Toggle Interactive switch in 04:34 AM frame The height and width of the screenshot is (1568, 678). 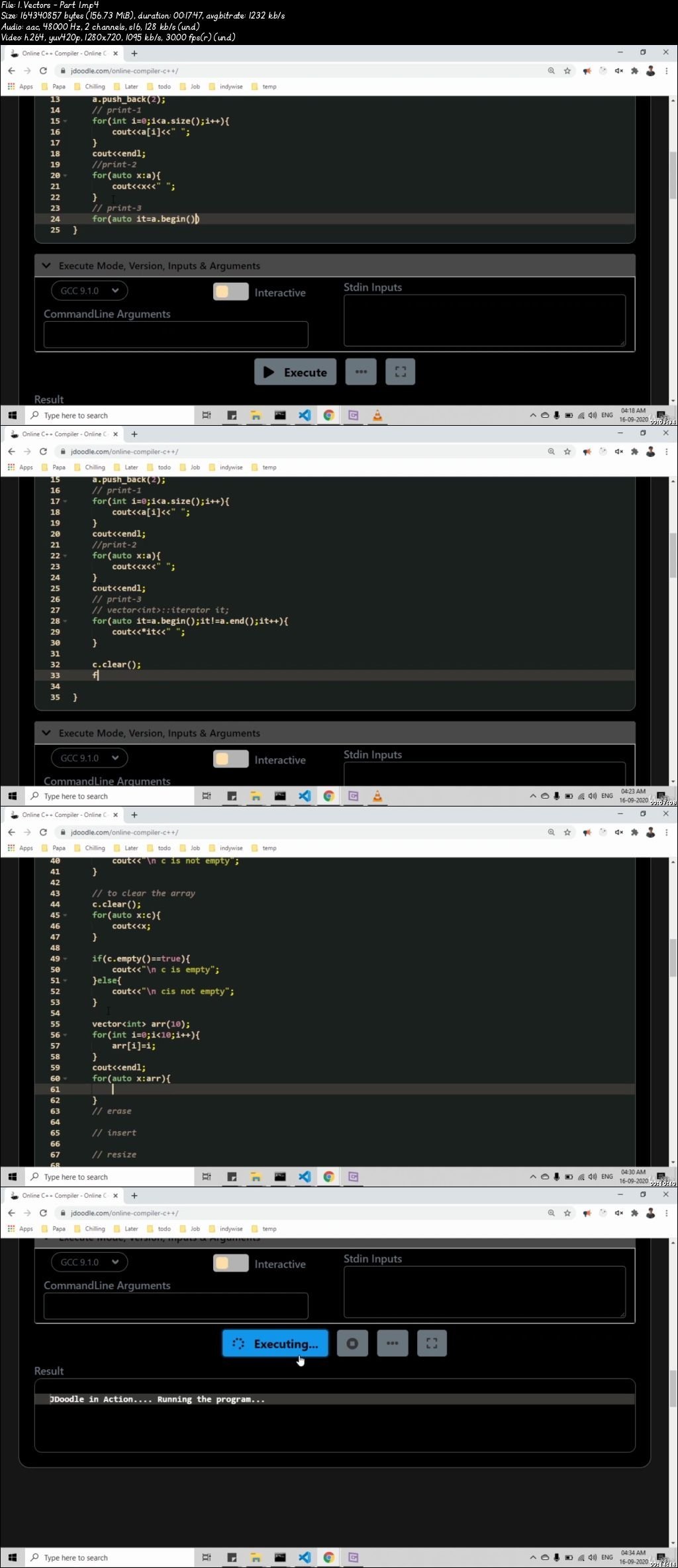pos(230,1263)
